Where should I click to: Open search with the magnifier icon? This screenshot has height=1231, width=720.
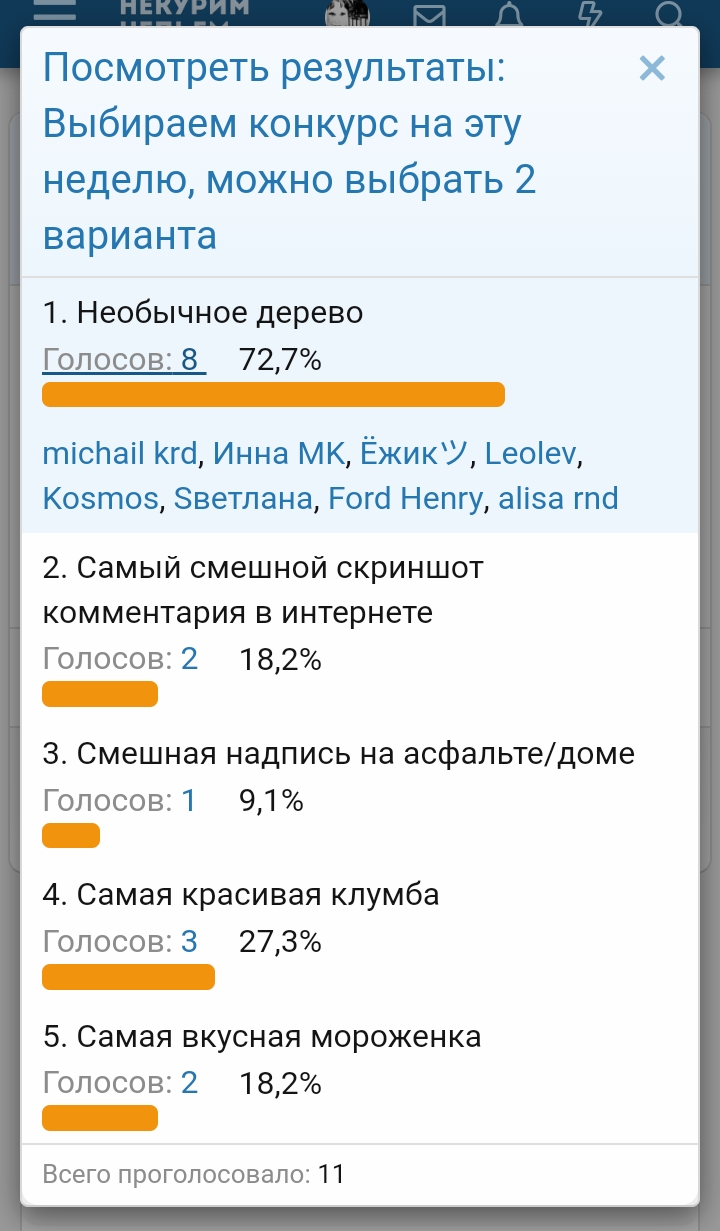click(668, 13)
